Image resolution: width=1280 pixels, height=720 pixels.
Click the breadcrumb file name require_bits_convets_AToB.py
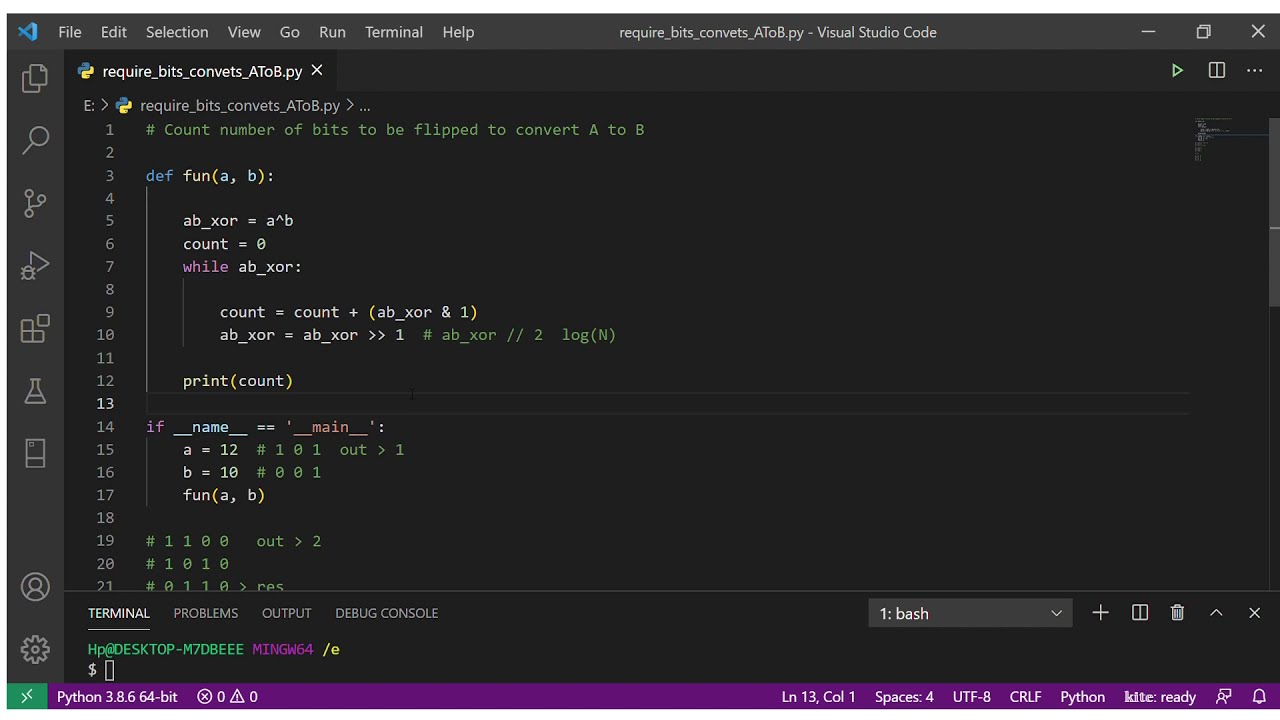coord(240,105)
